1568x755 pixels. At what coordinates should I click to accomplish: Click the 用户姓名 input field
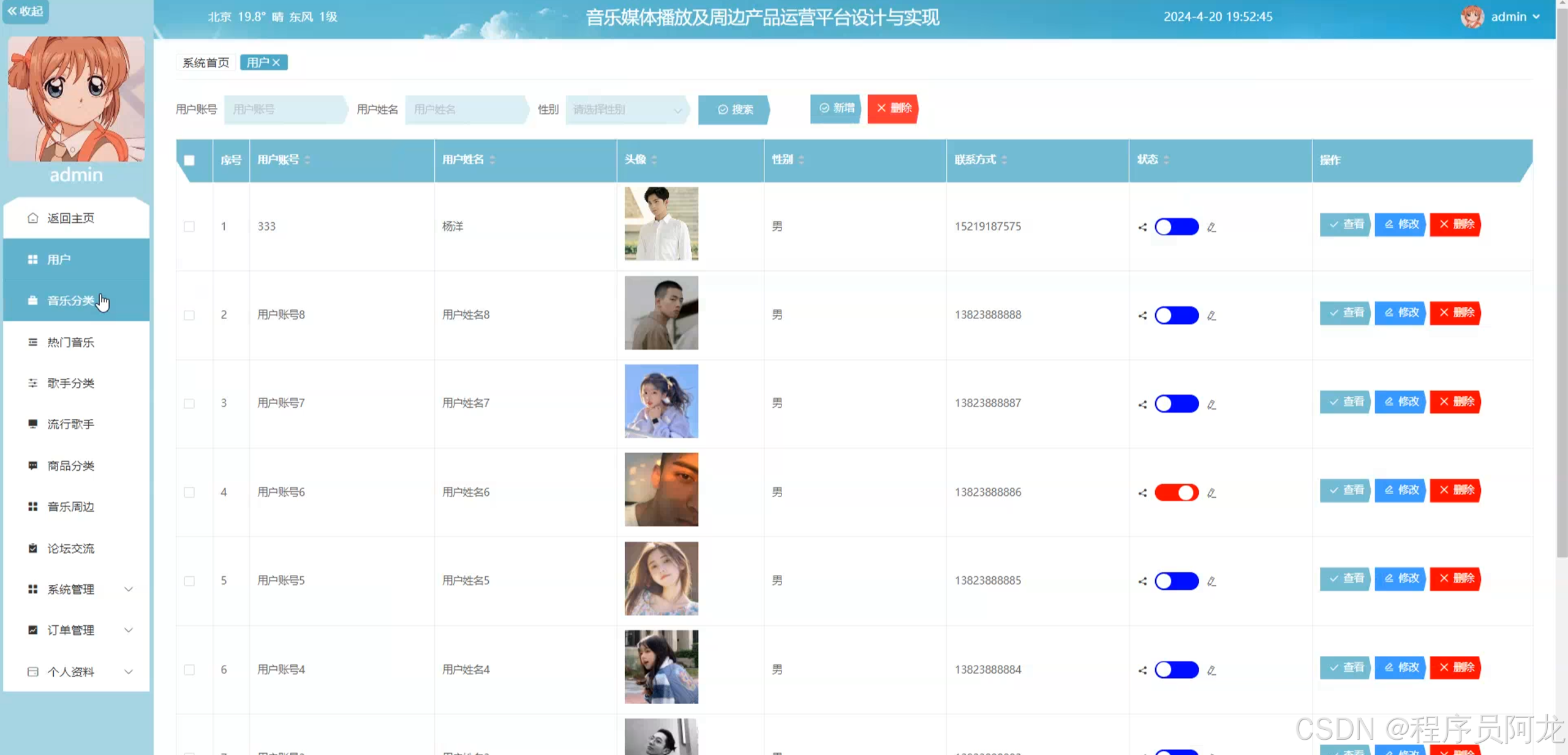(466, 110)
